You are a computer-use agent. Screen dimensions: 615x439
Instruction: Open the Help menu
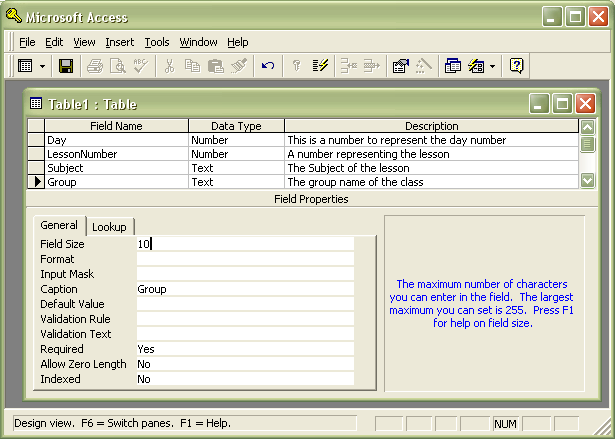[x=238, y=42]
